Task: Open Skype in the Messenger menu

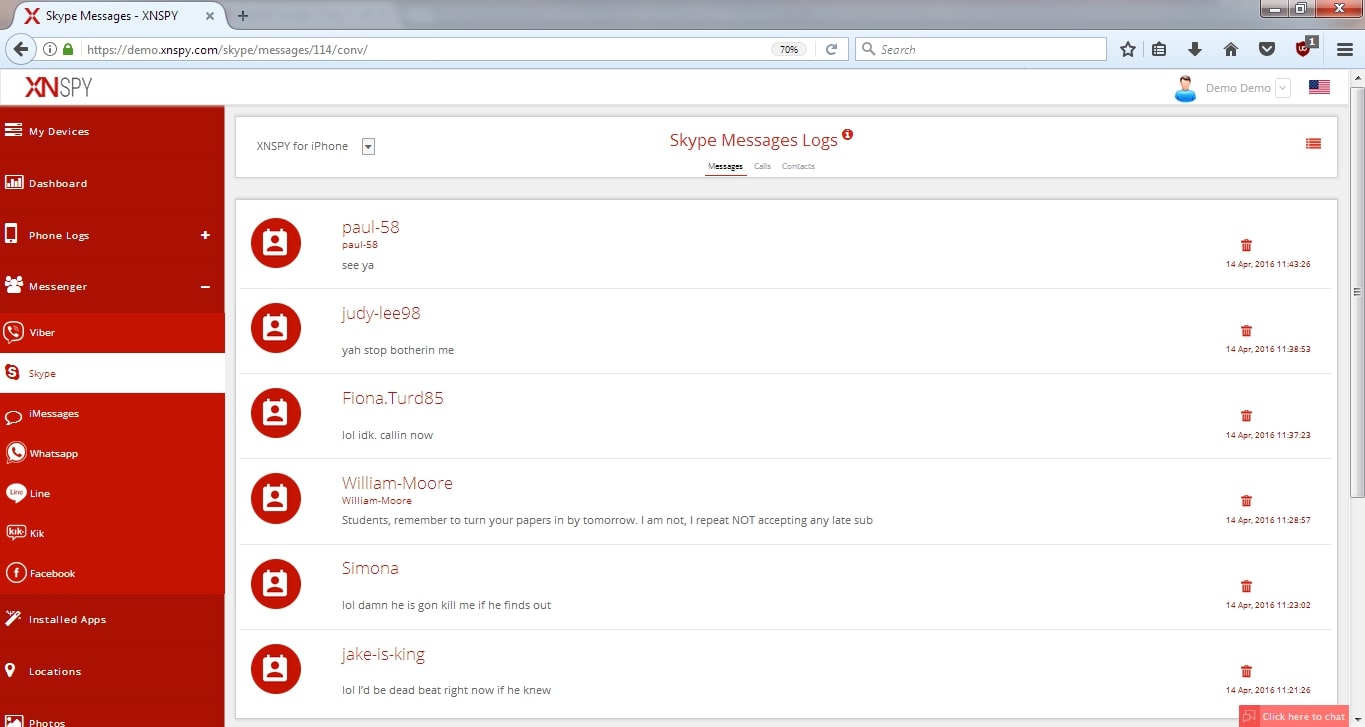Action: coord(112,373)
